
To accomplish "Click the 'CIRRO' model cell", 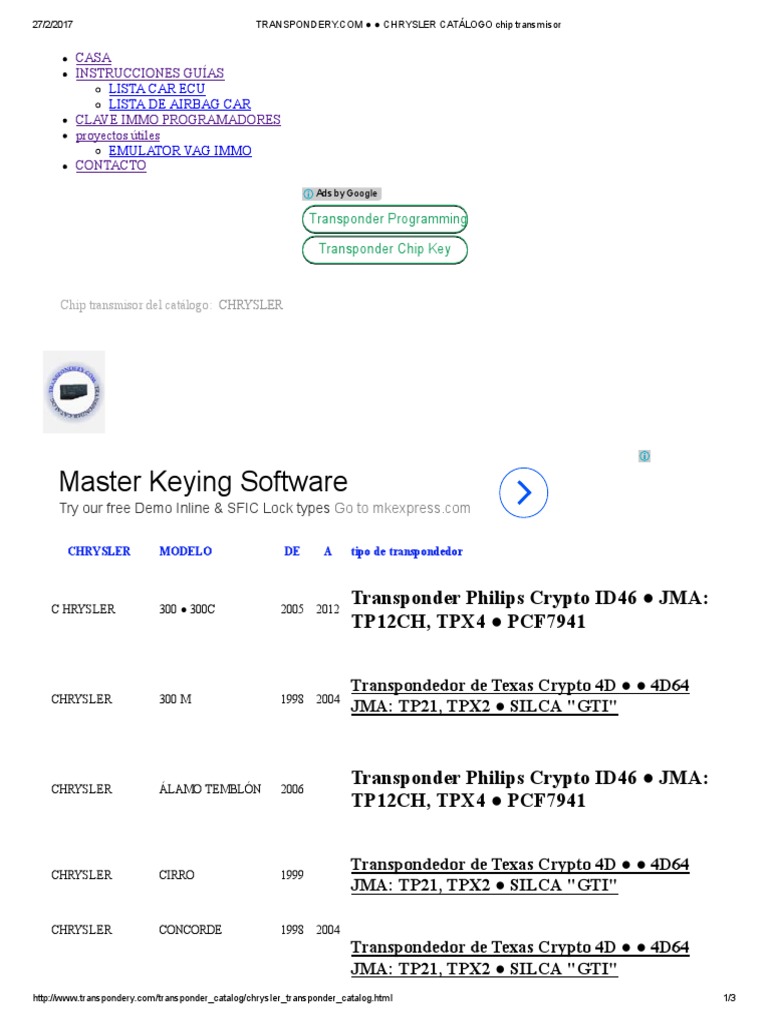I will tap(176, 874).
